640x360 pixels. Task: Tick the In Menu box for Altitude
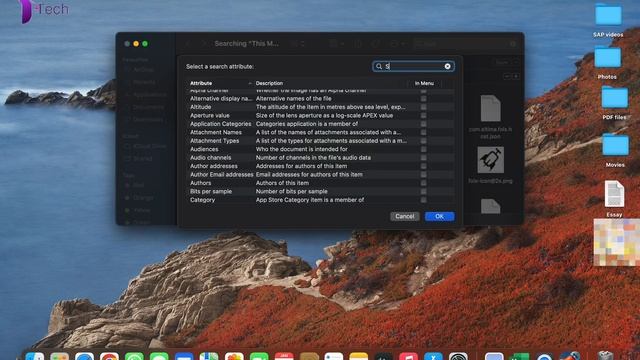coord(424,107)
